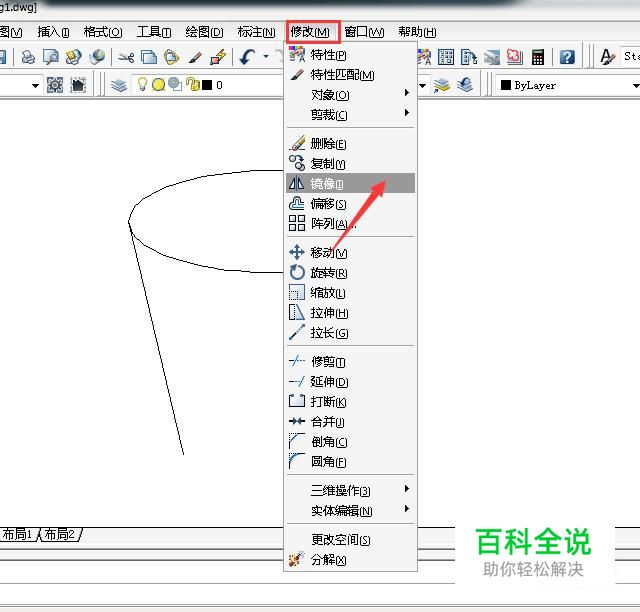
Task: Choose 旋转(R) rotate command
Action: tap(351, 273)
